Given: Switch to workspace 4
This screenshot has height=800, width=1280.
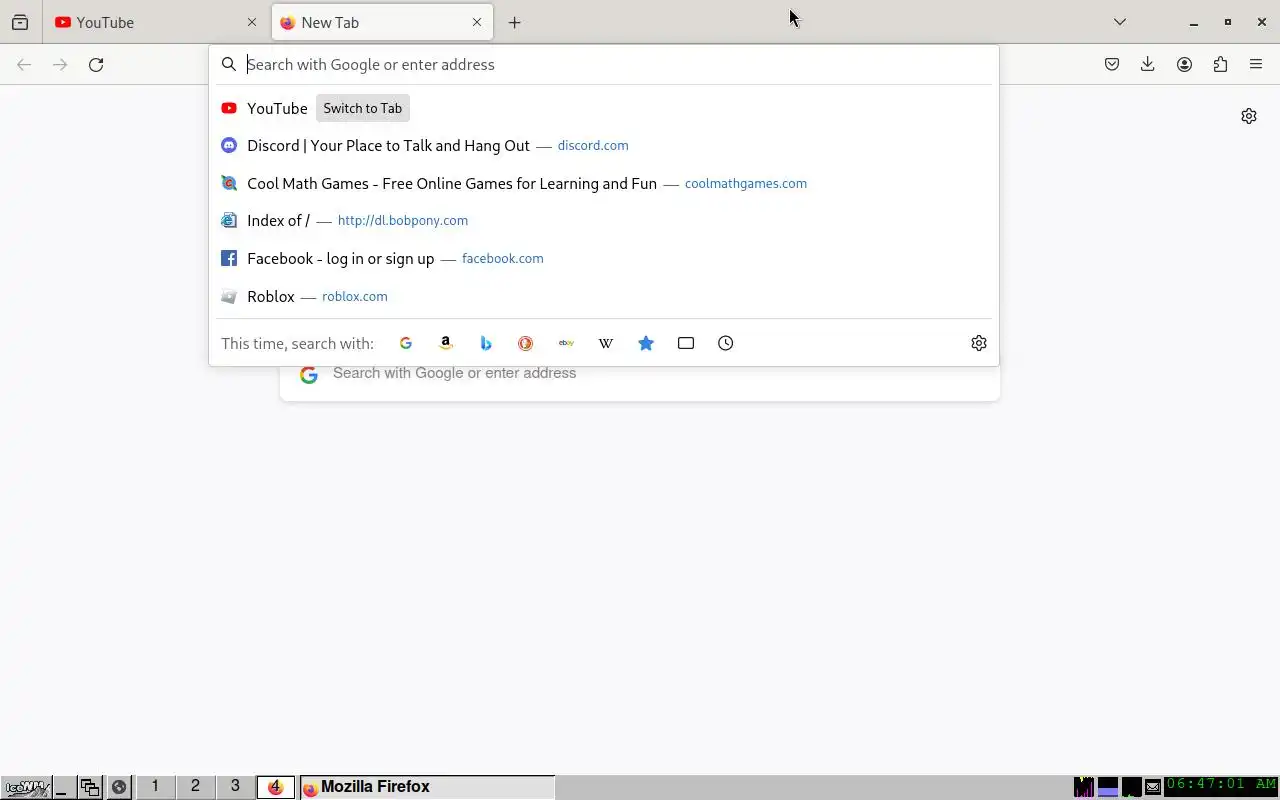Looking at the screenshot, I should (x=275, y=787).
